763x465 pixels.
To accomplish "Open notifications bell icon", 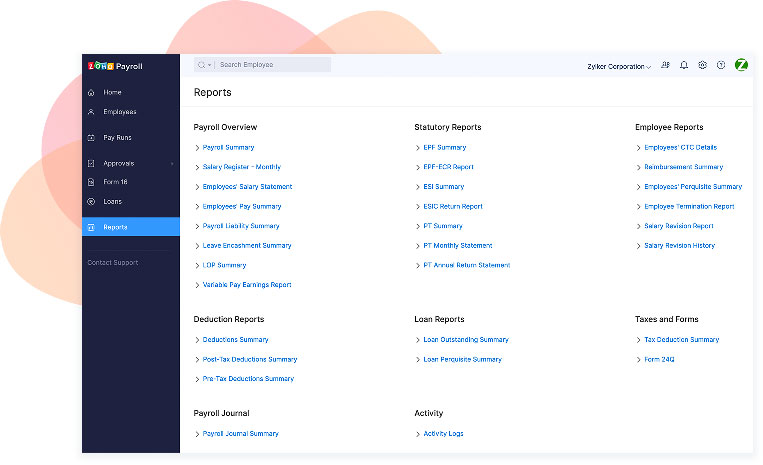I will 684,65.
